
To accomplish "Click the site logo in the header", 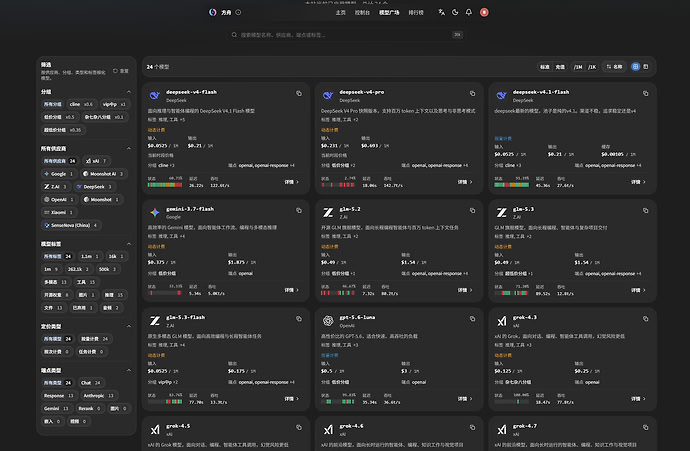I will point(213,12).
